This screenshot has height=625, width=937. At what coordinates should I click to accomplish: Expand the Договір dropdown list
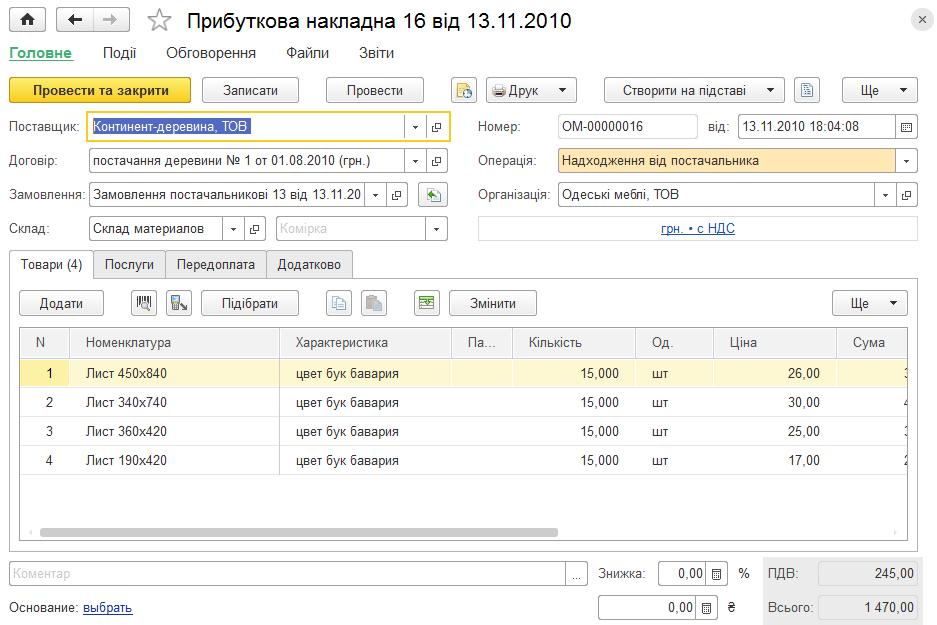click(415, 161)
